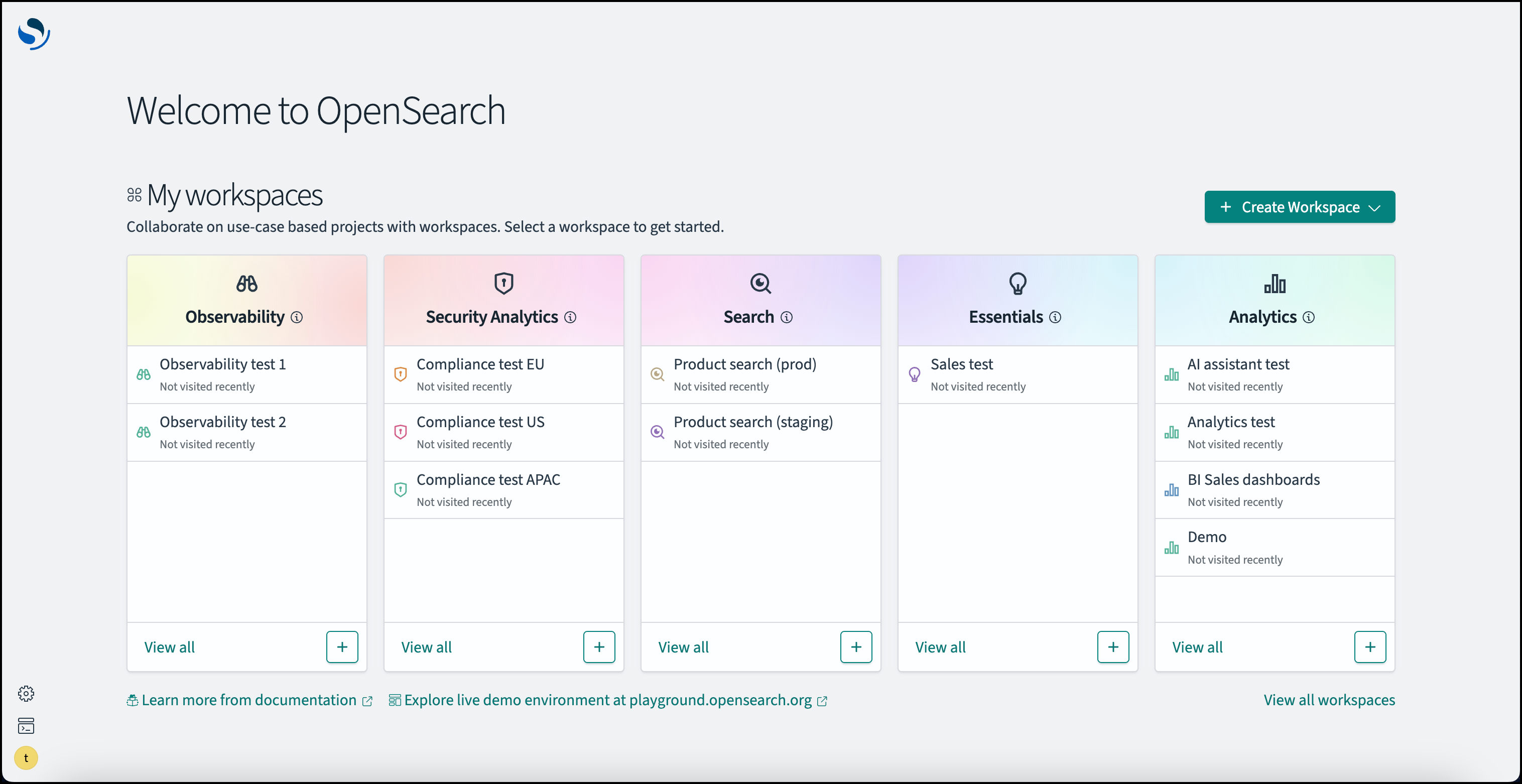Open BI Sales dashboards workspace
Screen dimensions: 1522x784
1253,480
